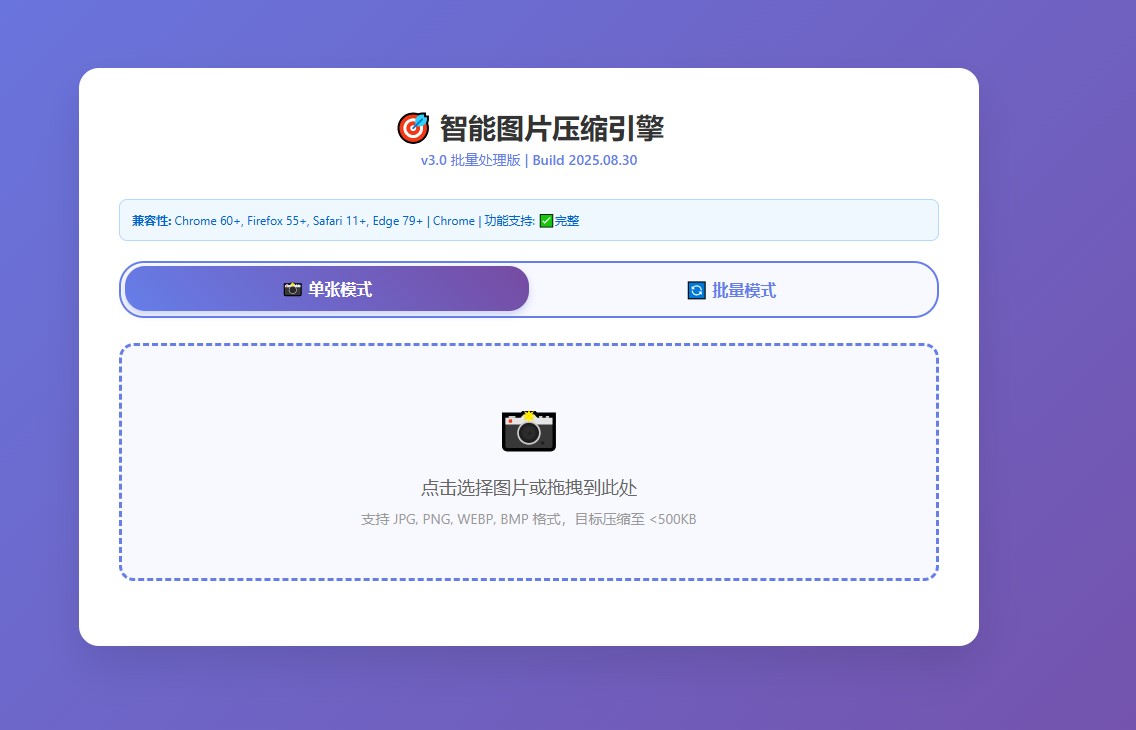The width and height of the screenshot is (1136, 730).
Task: Click the Firefox 55+ text in banner
Action: point(277,221)
